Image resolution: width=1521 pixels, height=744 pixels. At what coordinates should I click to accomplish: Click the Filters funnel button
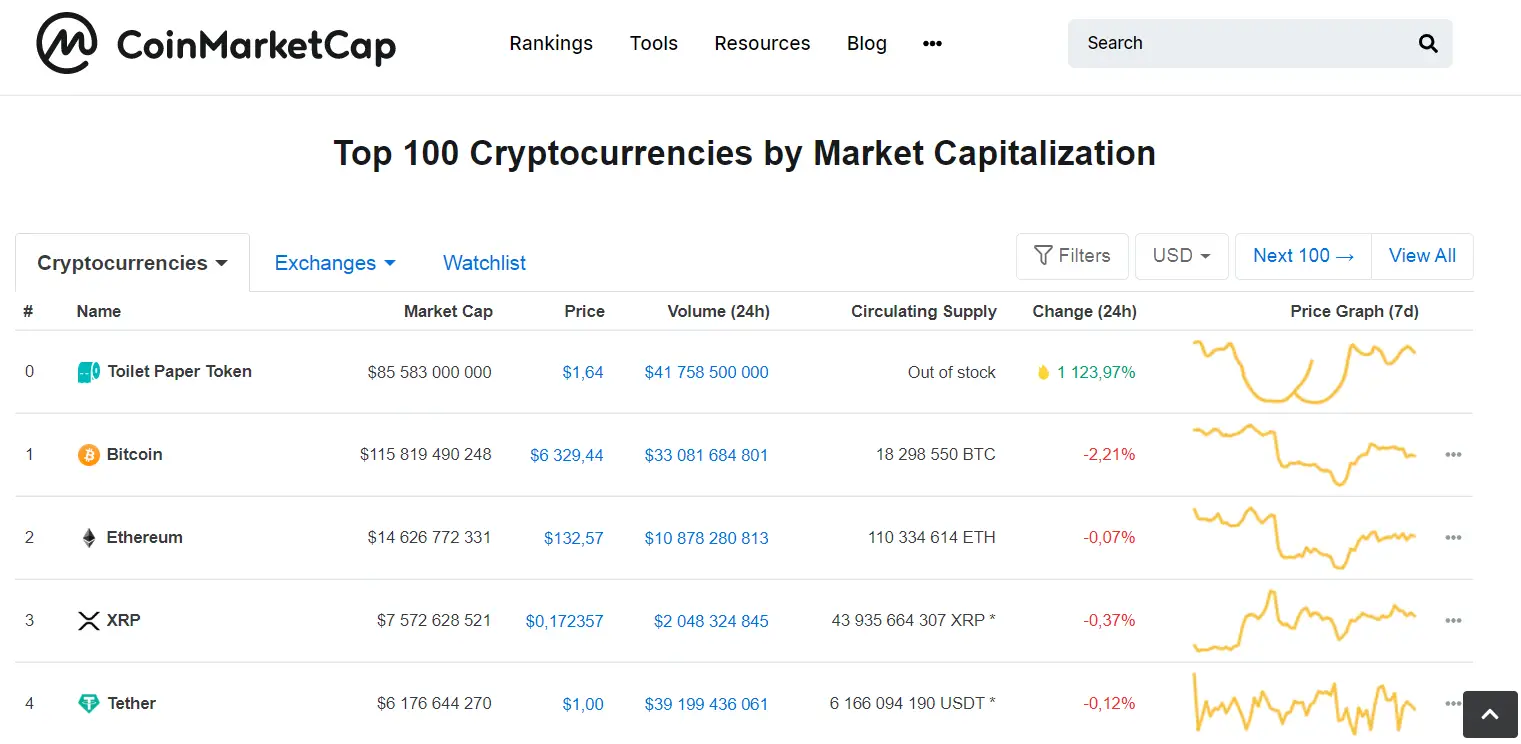pyautogui.click(x=1072, y=256)
